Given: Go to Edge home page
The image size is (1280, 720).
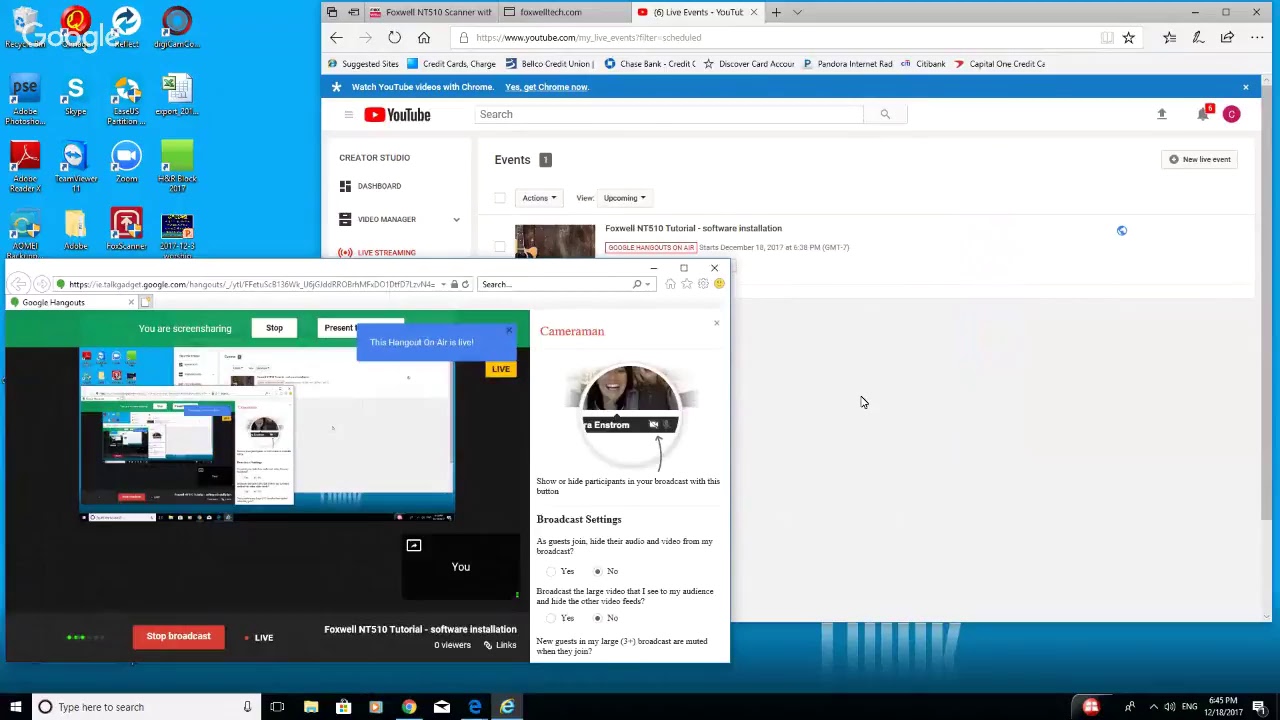Looking at the screenshot, I should [x=423, y=38].
